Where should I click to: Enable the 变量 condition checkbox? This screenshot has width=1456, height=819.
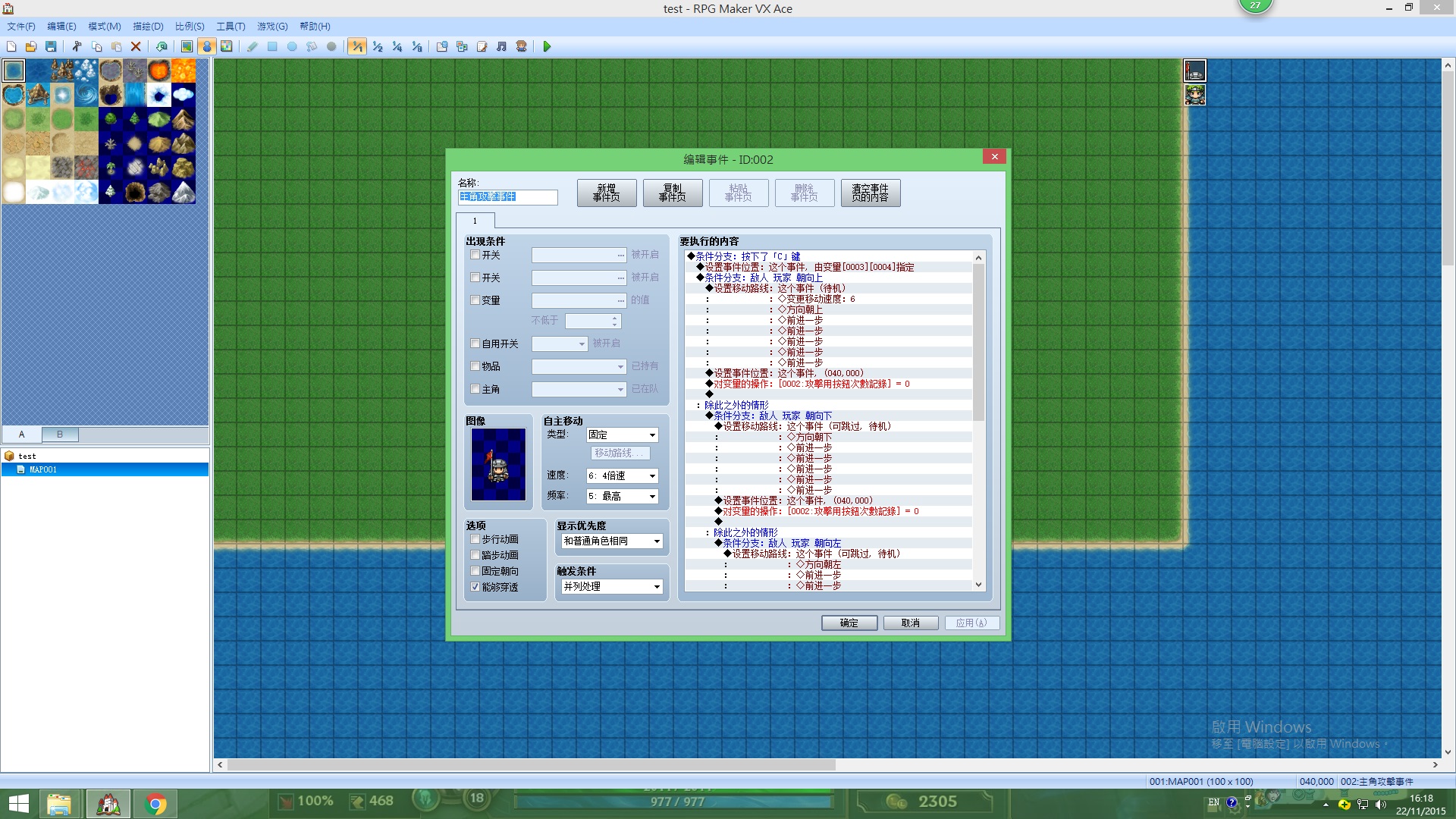[x=475, y=300]
